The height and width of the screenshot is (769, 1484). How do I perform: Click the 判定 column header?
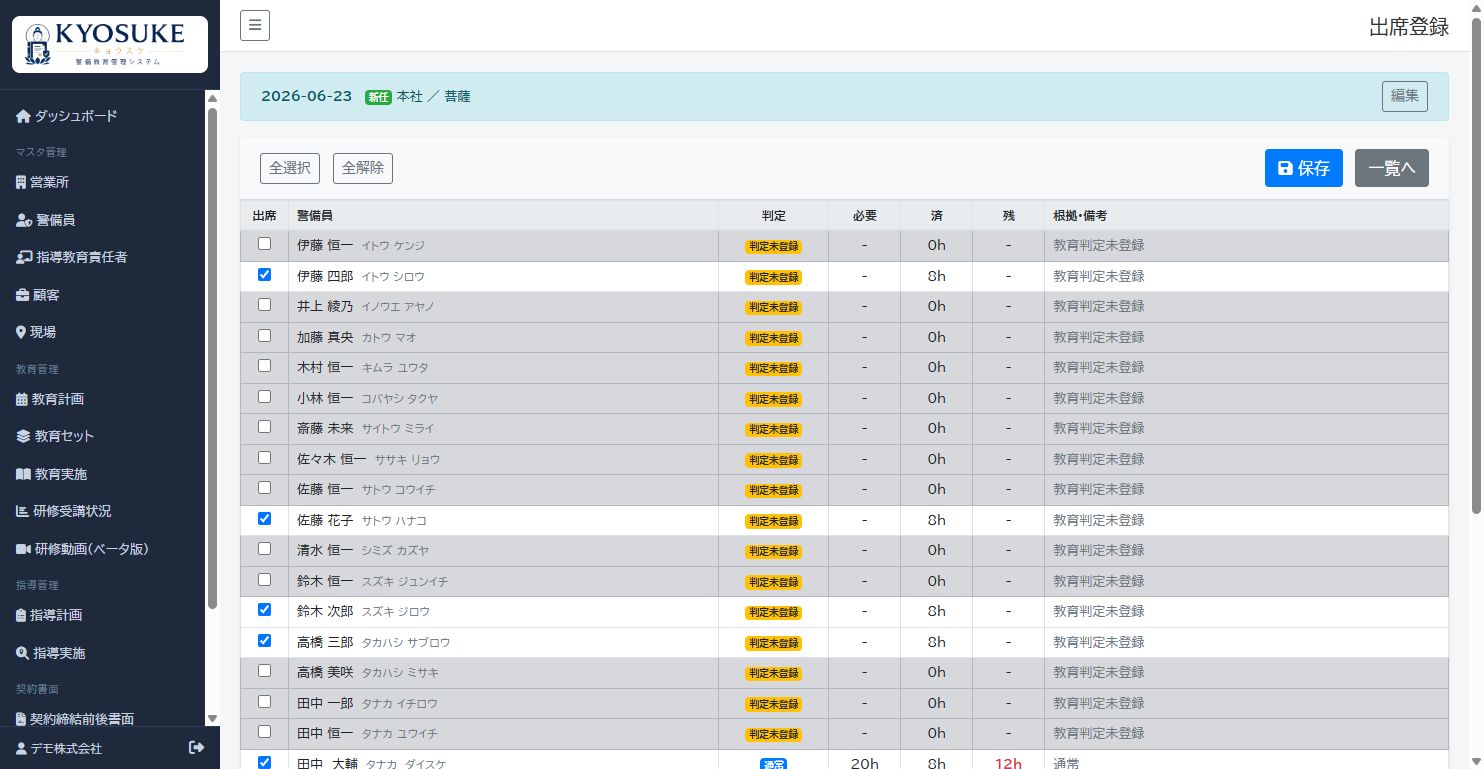773,215
